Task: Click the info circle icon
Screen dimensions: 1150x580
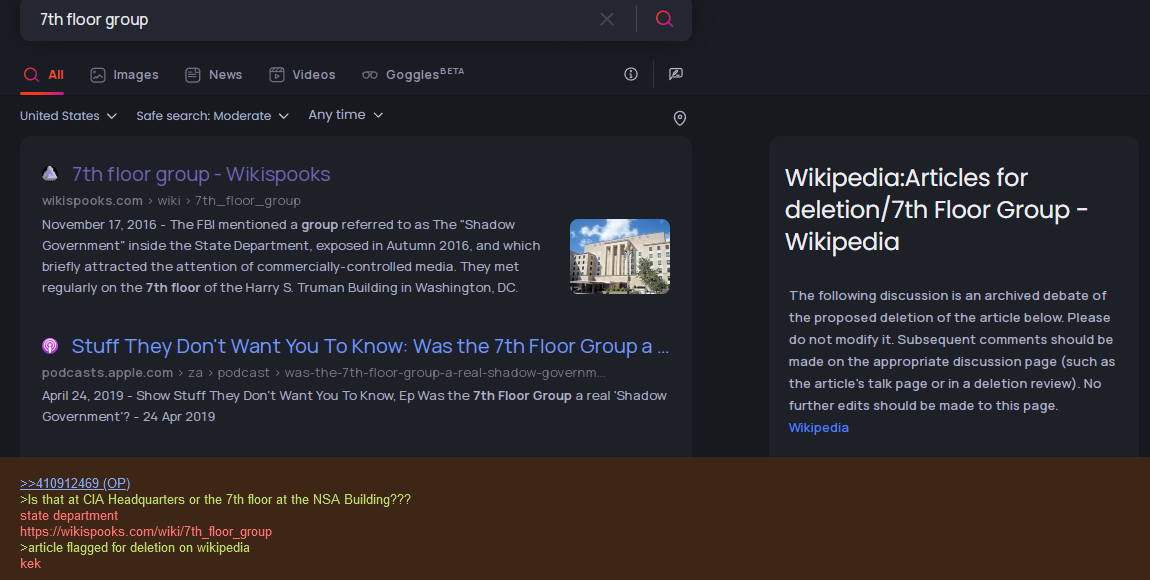Action: [x=631, y=74]
